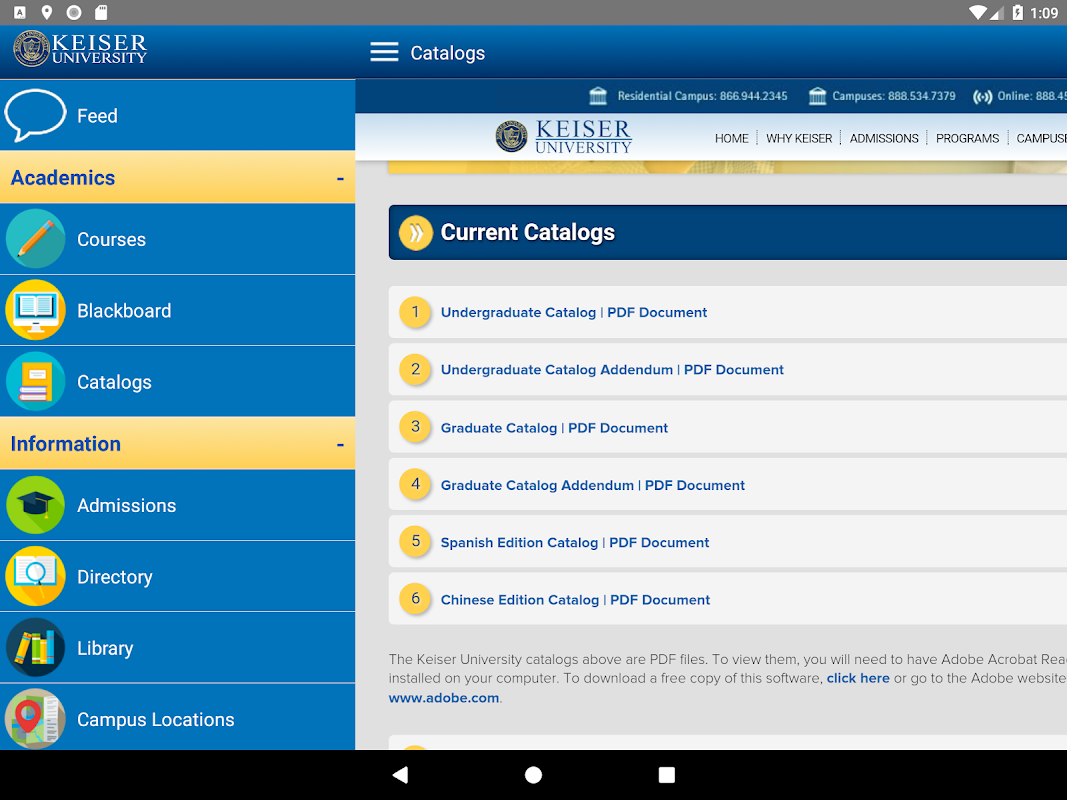Click the Campuses building icon
The width and height of the screenshot is (1067, 800).
817,96
